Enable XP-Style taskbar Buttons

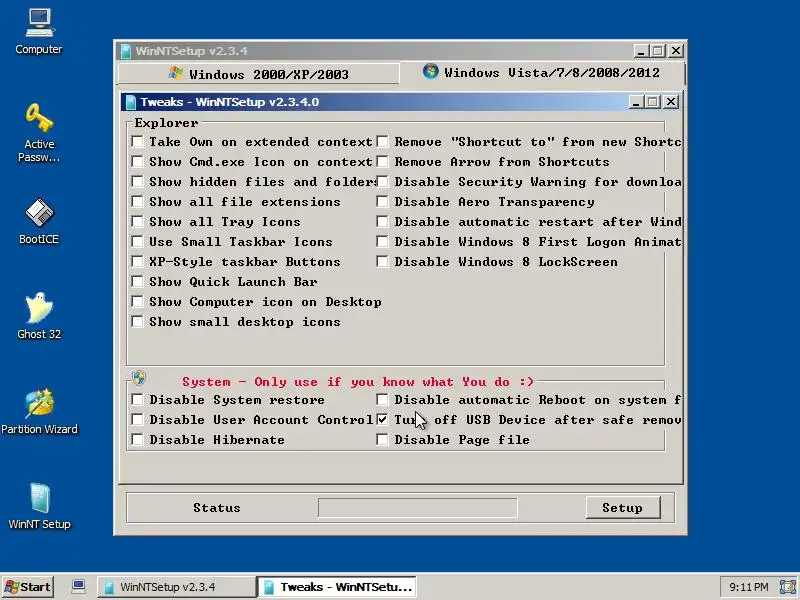(x=137, y=262)
